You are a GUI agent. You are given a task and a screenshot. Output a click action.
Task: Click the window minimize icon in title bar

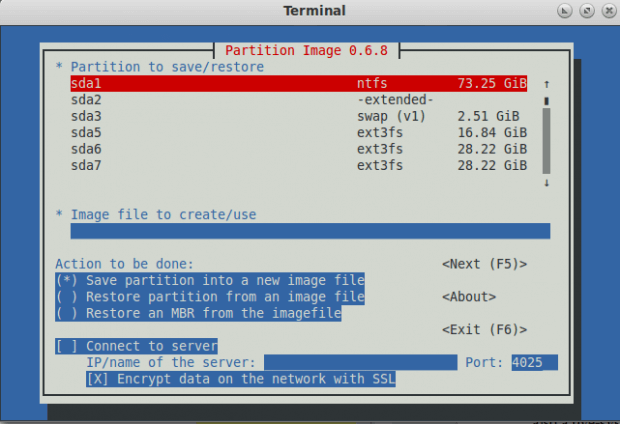pos(564,11)
